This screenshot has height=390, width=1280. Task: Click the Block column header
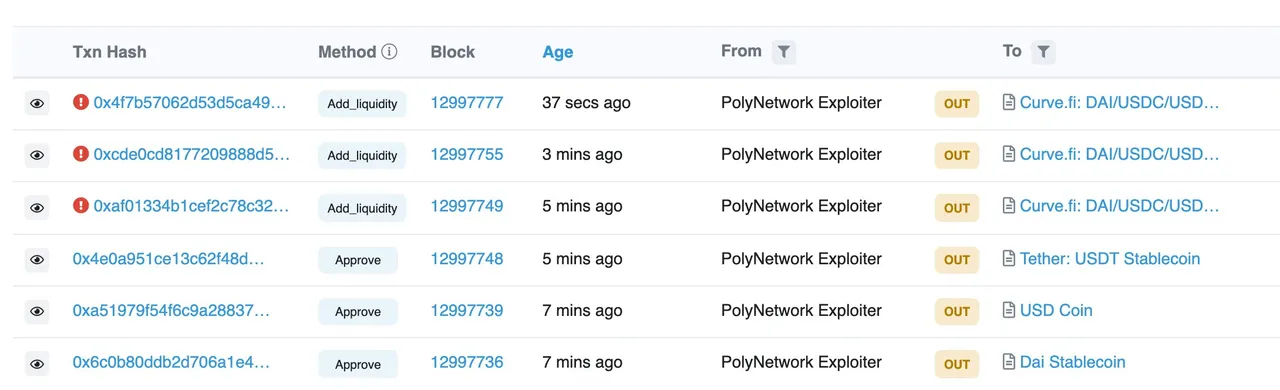click(x=453, y=51)
